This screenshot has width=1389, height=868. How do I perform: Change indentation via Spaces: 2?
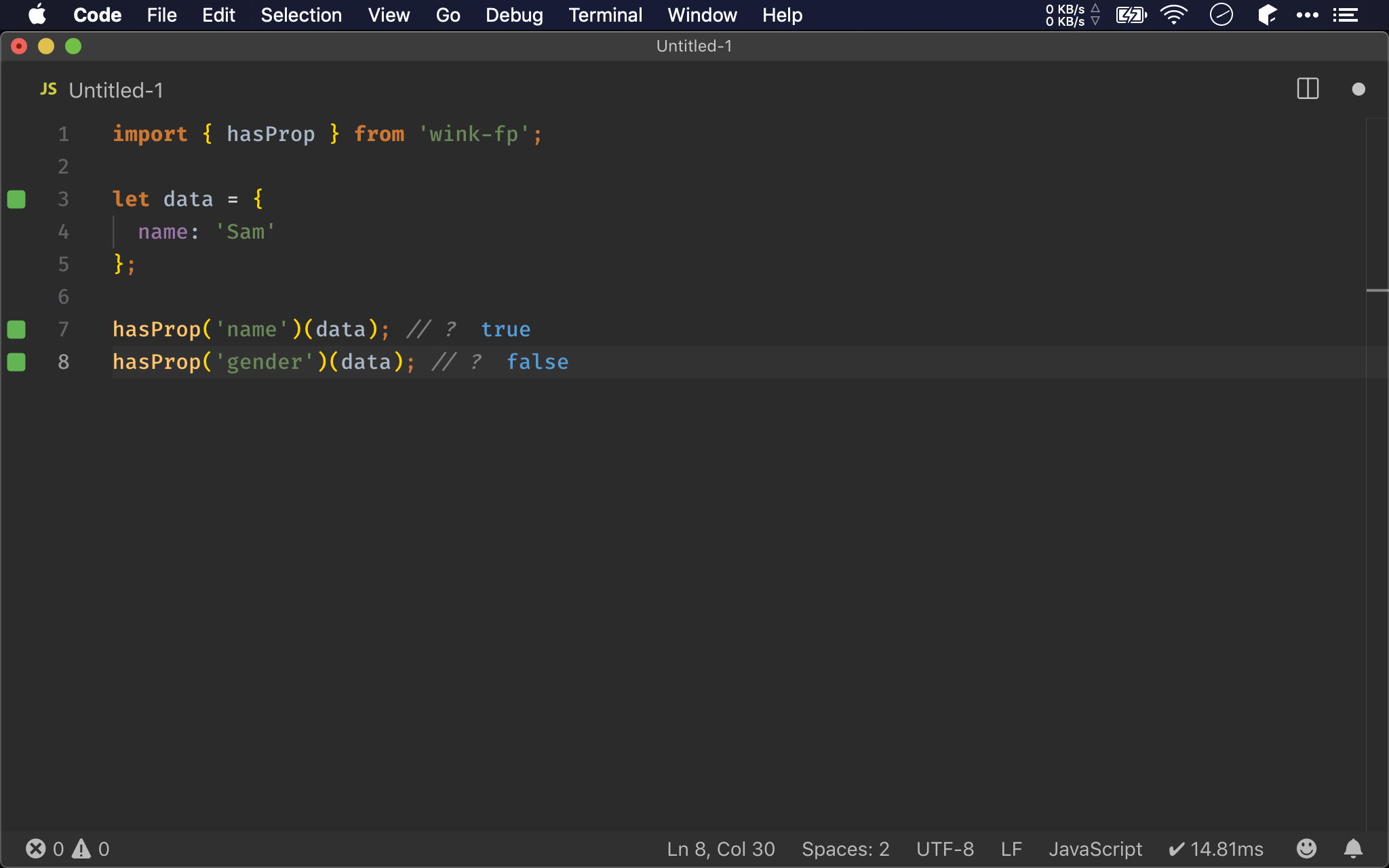pos(846,849)
